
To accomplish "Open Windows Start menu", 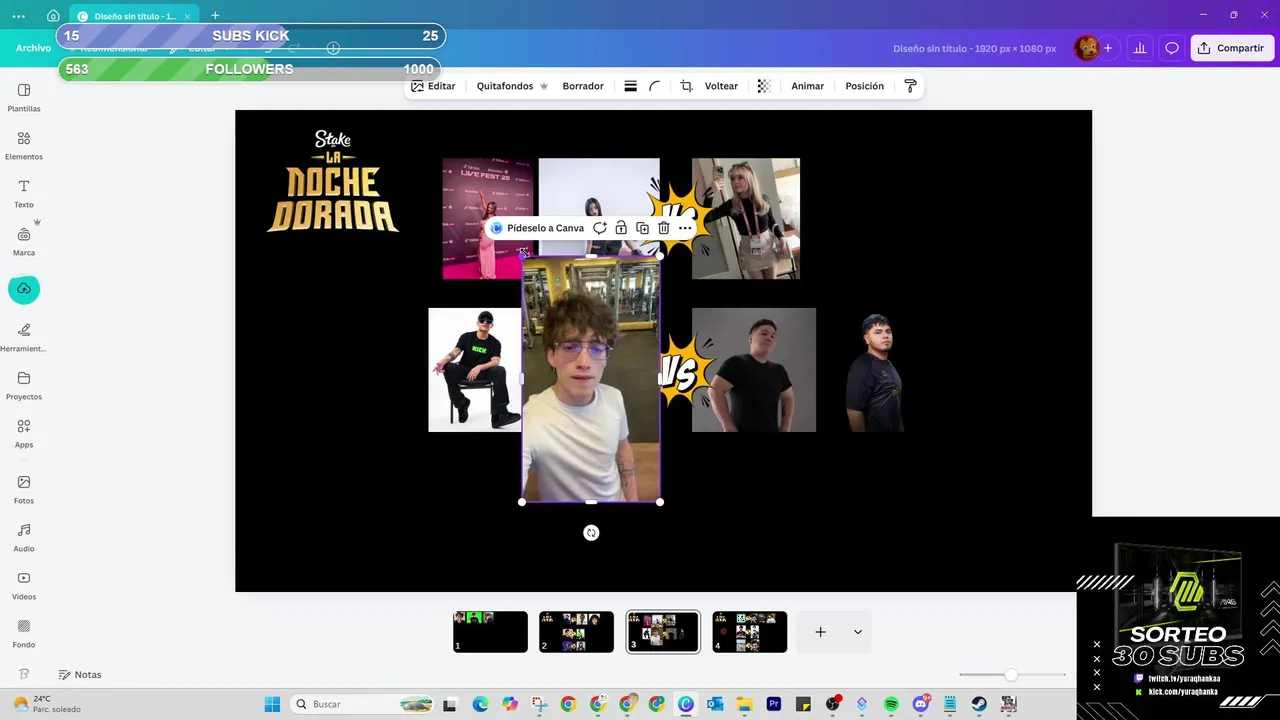I will [272, 704].
